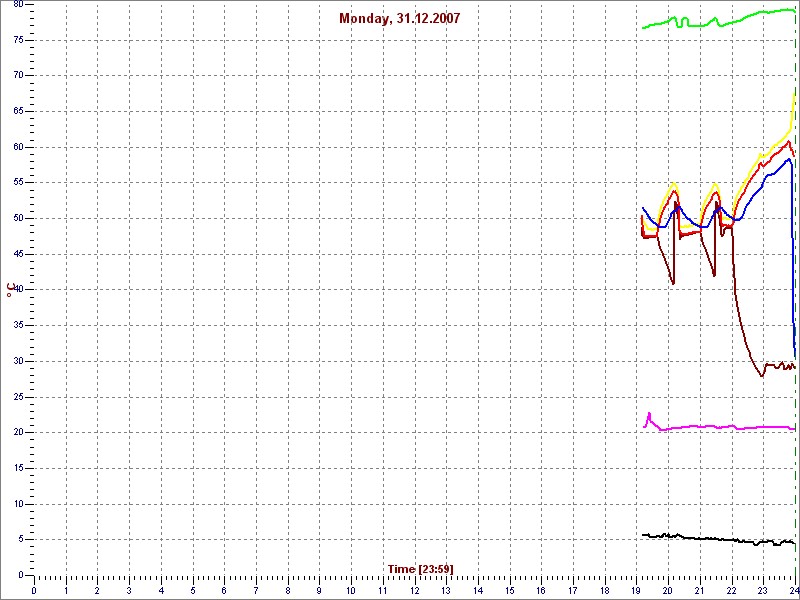Click the x-axis hour label 24
The width and height of the screenshot is (800, 600).
[x=794, y=592]
